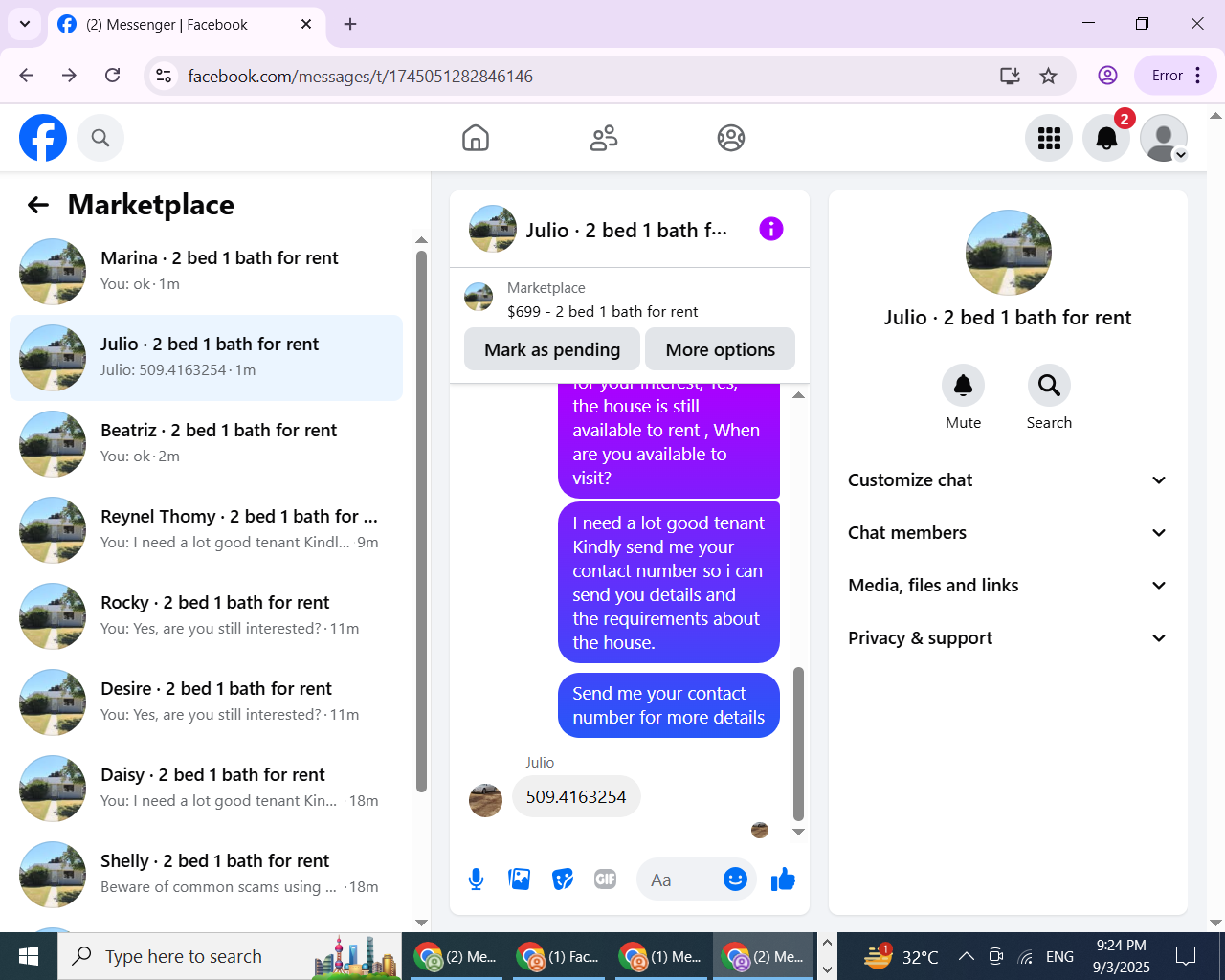Go to the Home feed icon

tap(476, 138)
